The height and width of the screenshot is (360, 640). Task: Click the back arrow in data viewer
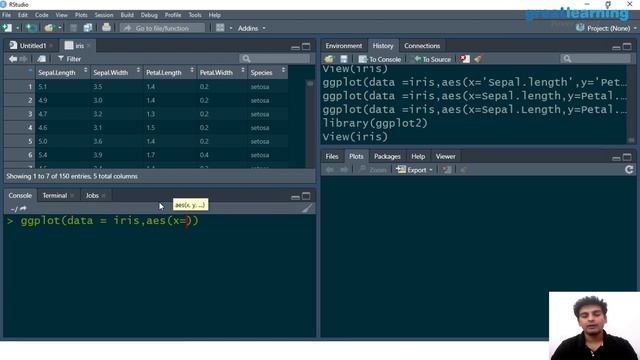click(13, 59)
